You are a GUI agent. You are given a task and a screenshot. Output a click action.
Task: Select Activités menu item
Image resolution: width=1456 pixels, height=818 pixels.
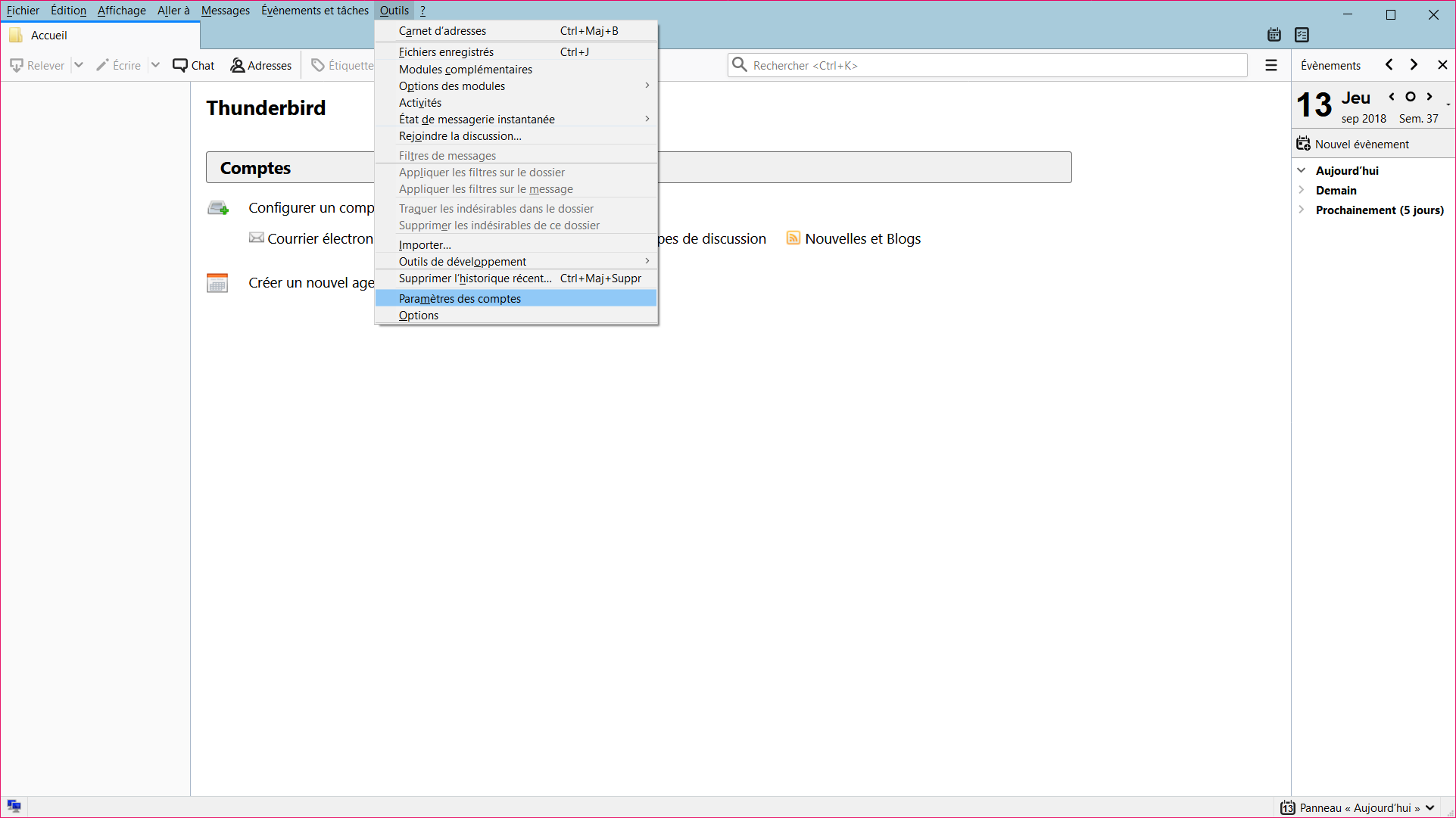tap(516, 103)
